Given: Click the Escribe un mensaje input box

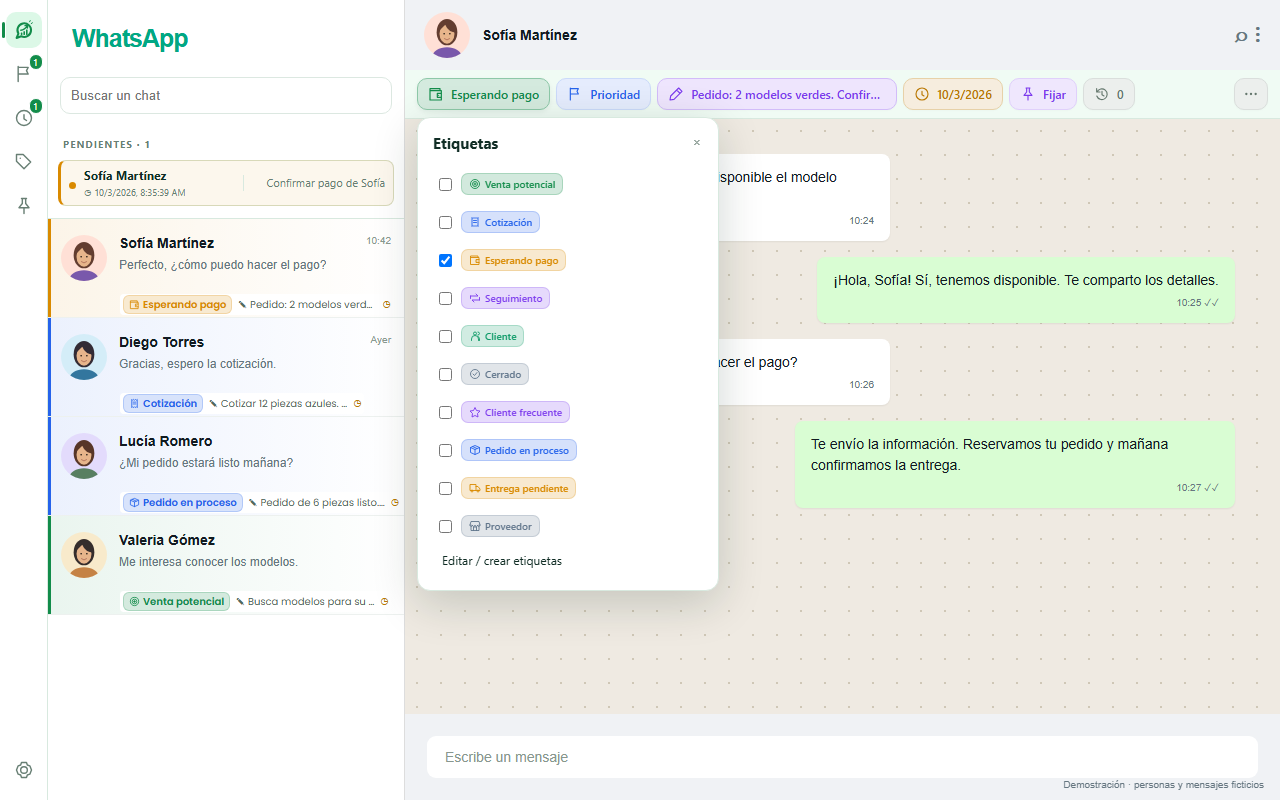Looking at the screenshot, I should (842, 757).
